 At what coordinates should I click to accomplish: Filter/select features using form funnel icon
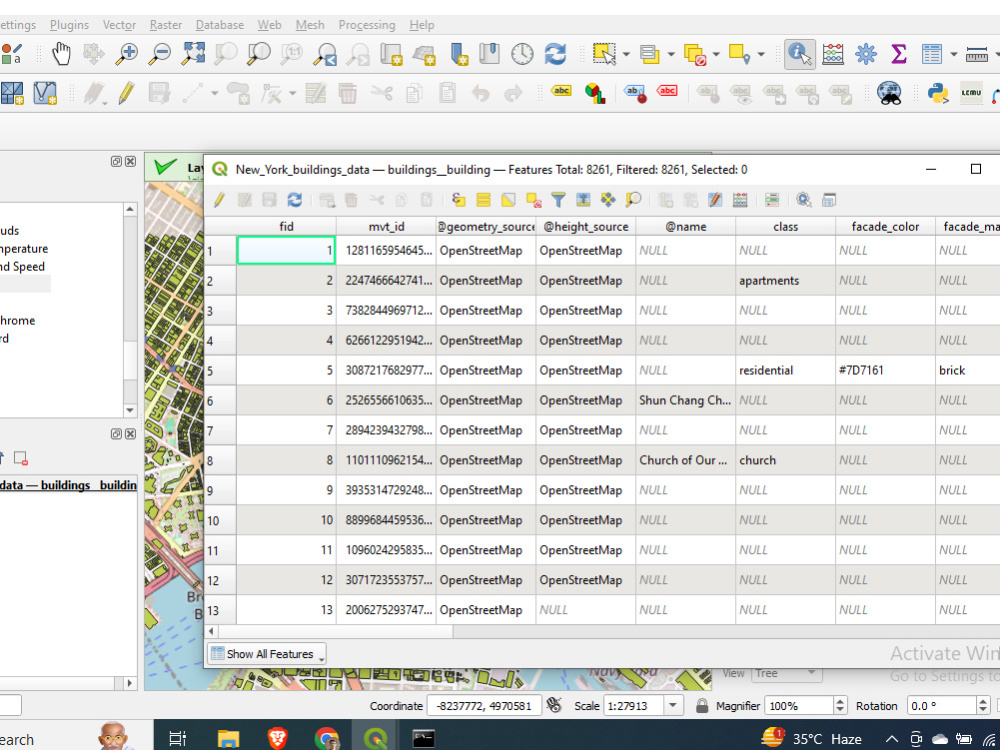click(559, 200)
